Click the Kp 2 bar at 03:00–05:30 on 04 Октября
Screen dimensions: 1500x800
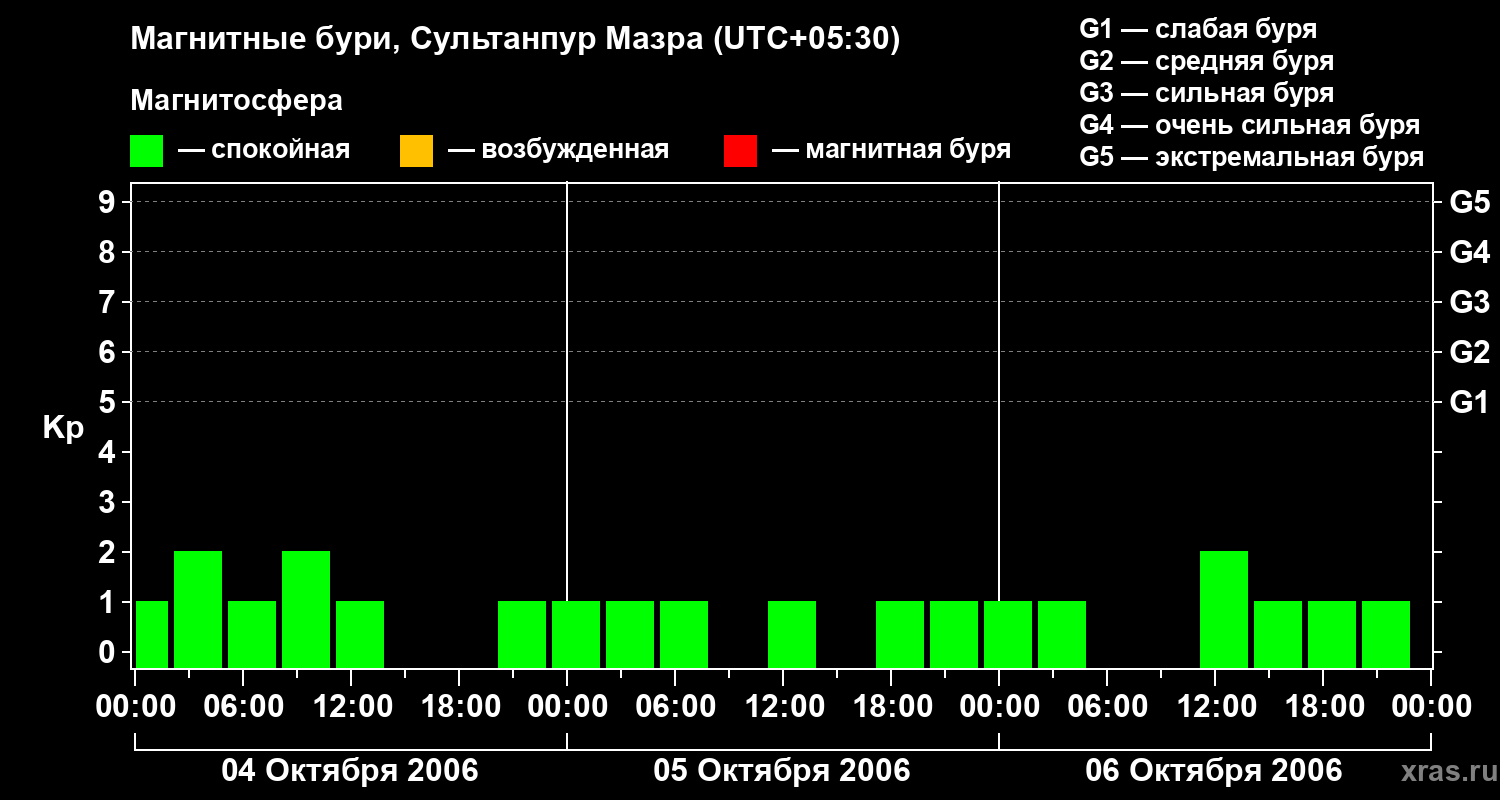coord(198,609)
